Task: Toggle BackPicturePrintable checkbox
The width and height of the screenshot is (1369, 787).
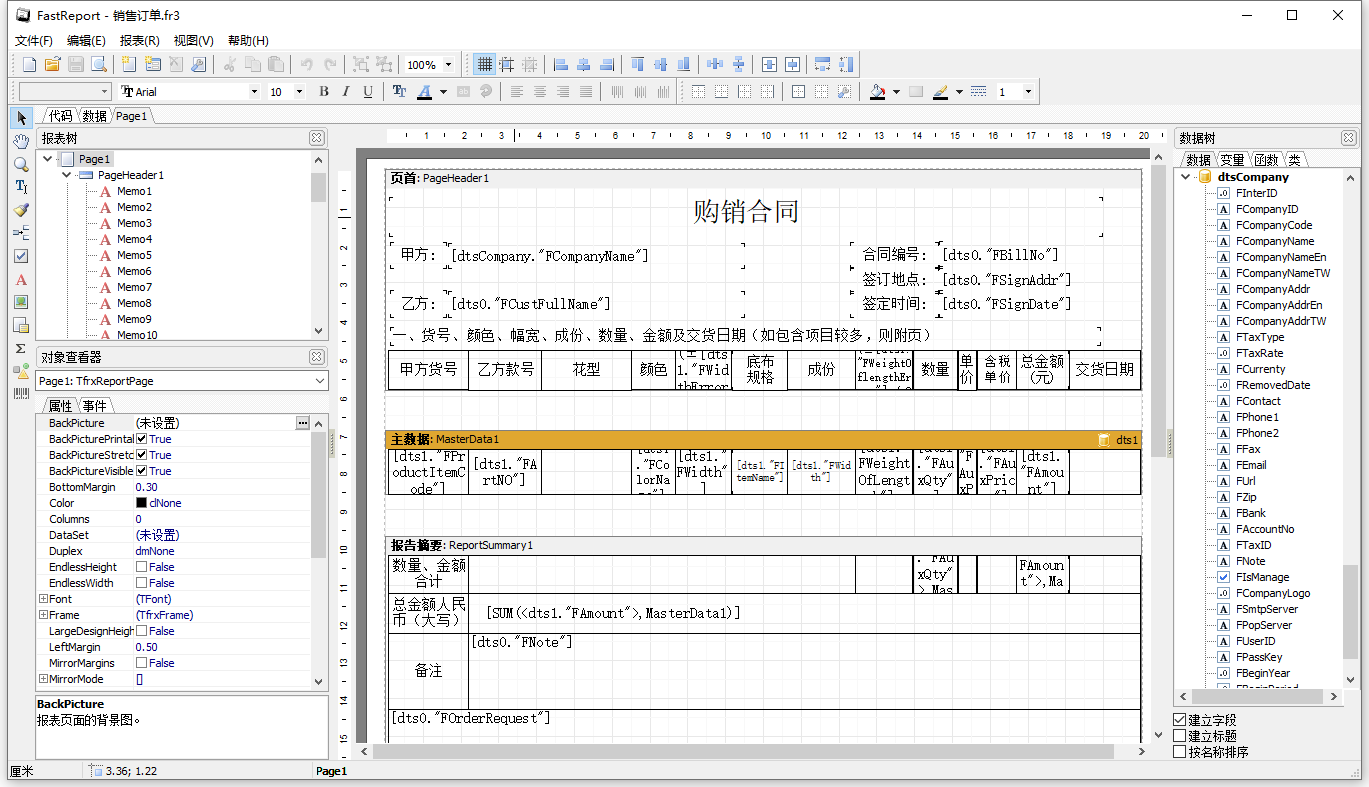Action: [x=142, y=439]
